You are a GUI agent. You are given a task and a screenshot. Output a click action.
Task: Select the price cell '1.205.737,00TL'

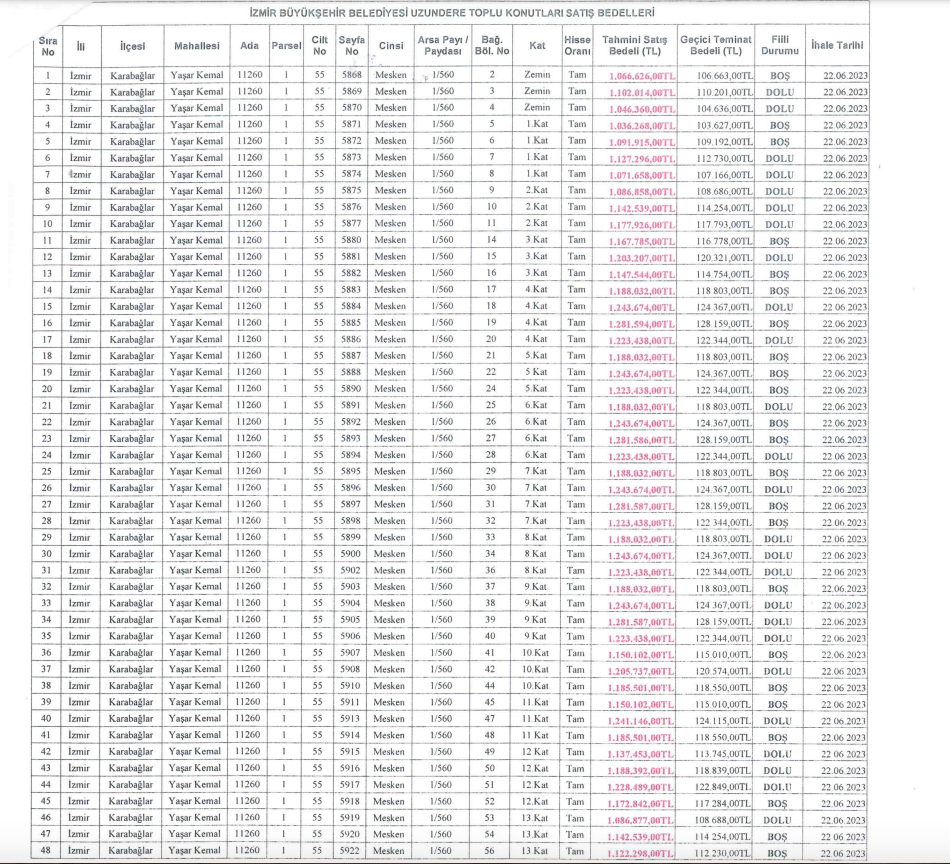click(640, 671)
